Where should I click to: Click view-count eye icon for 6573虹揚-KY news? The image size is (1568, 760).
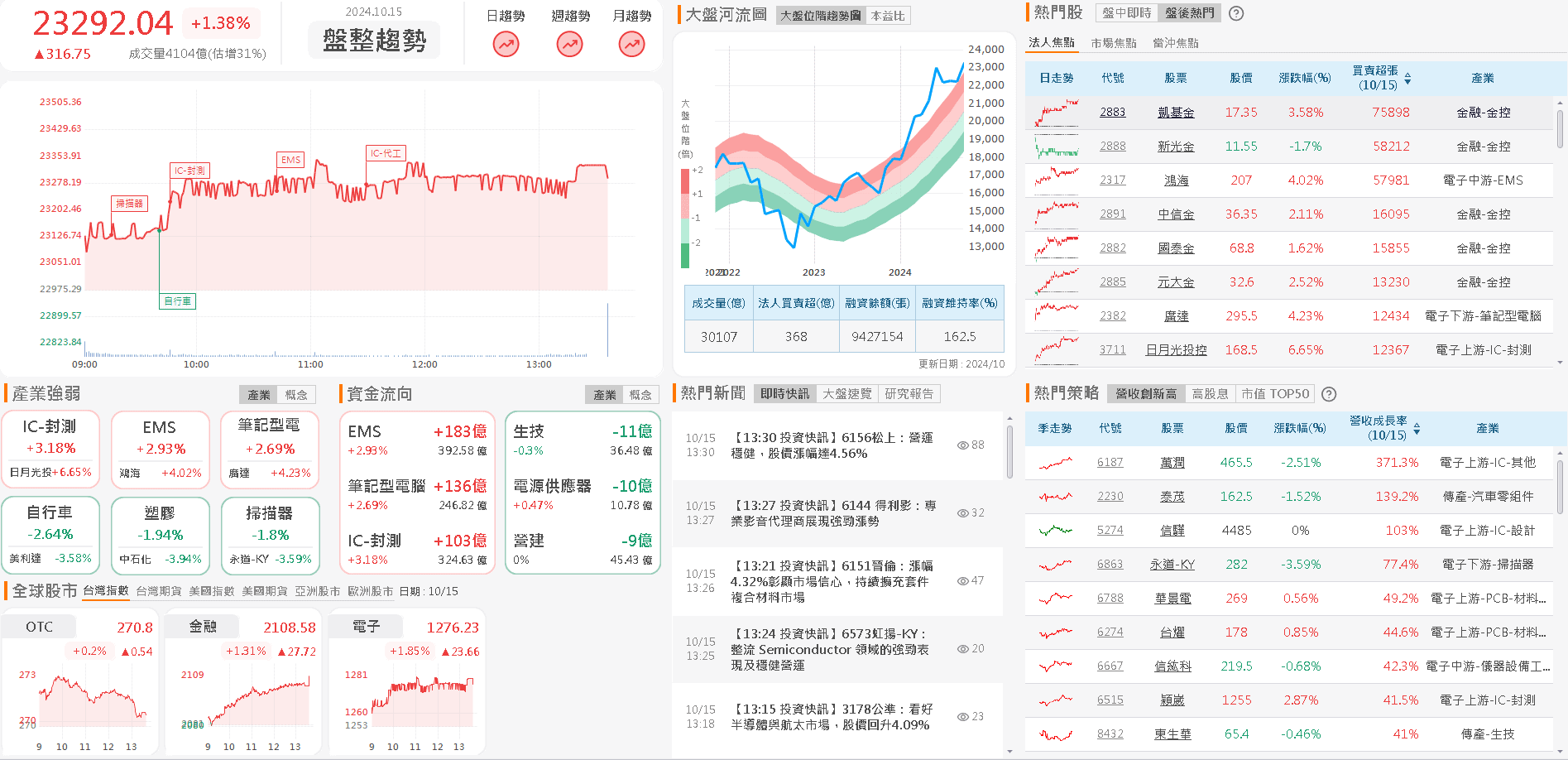963,649
